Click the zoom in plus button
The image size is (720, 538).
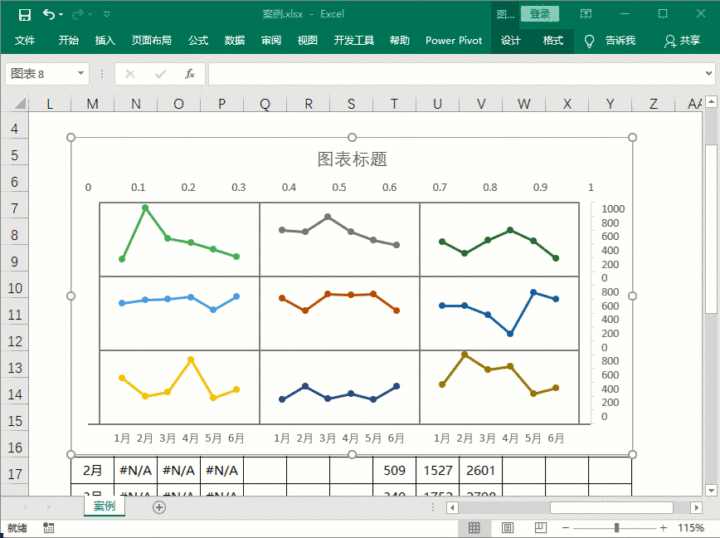(663, 528)
